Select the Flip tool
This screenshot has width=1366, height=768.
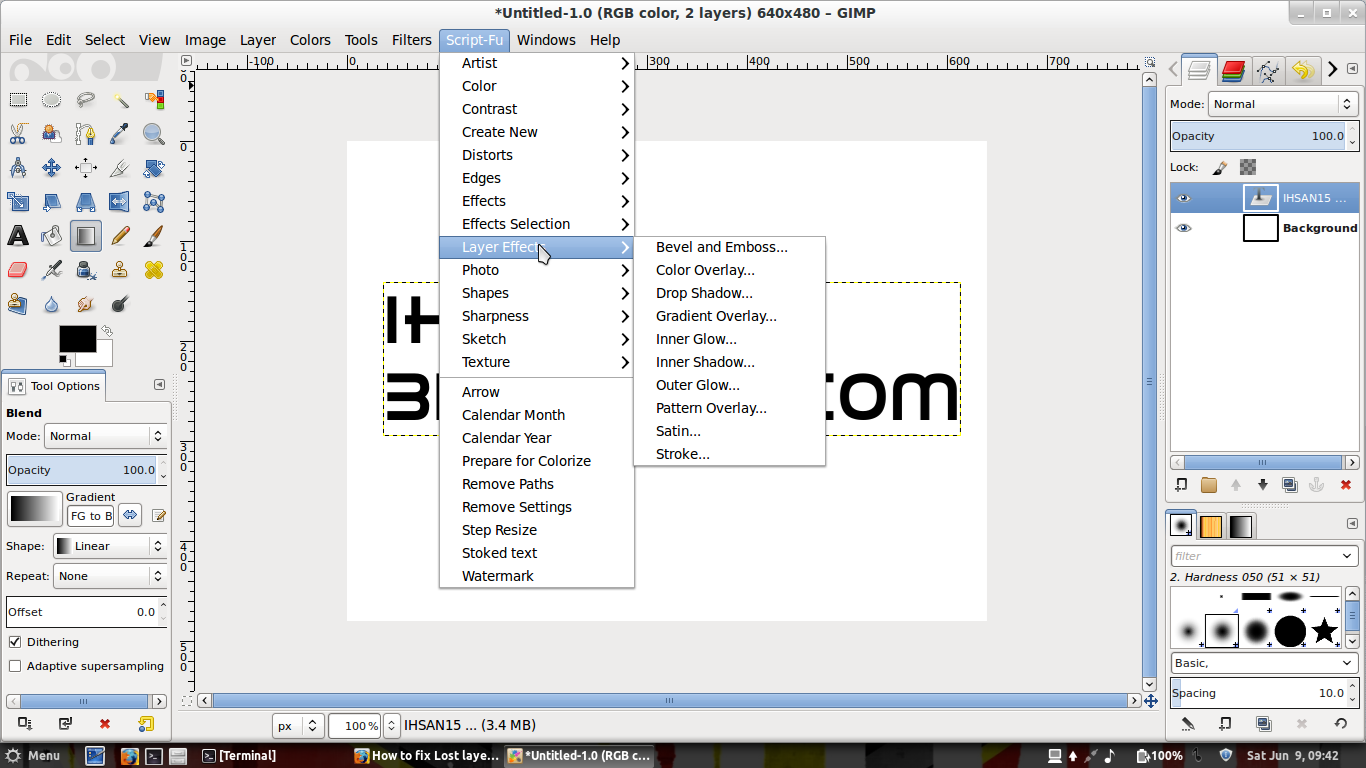click(120, 201)
